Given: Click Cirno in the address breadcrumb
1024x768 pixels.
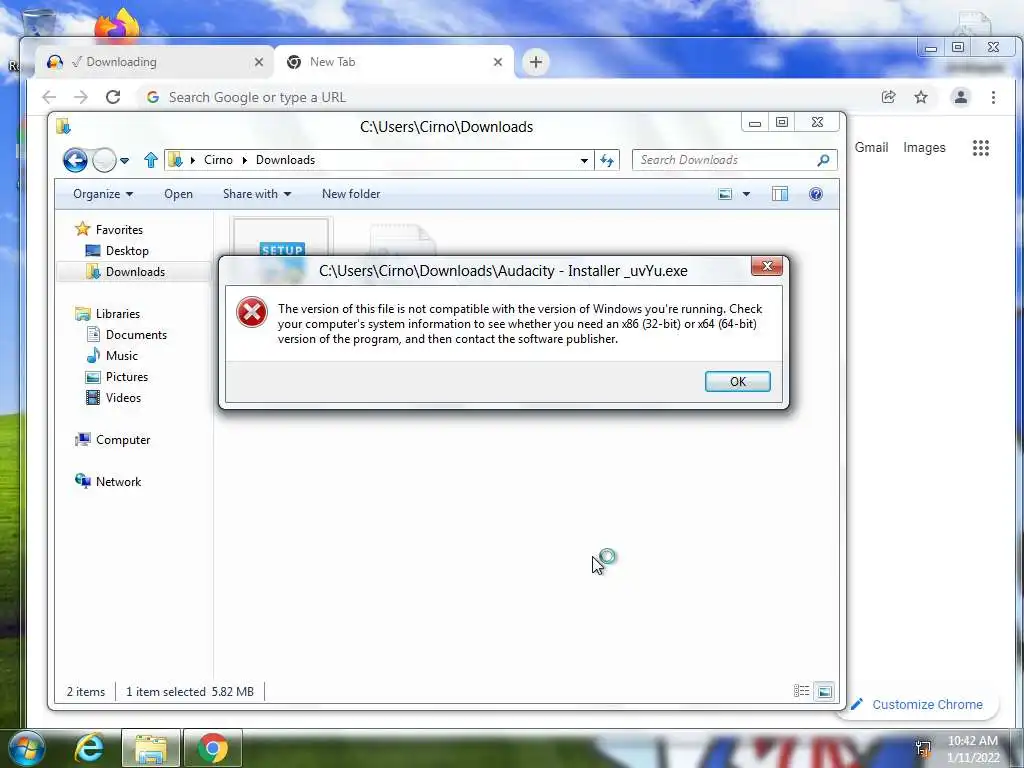Looking at the screenshot, I should click(x=218, y=160).
